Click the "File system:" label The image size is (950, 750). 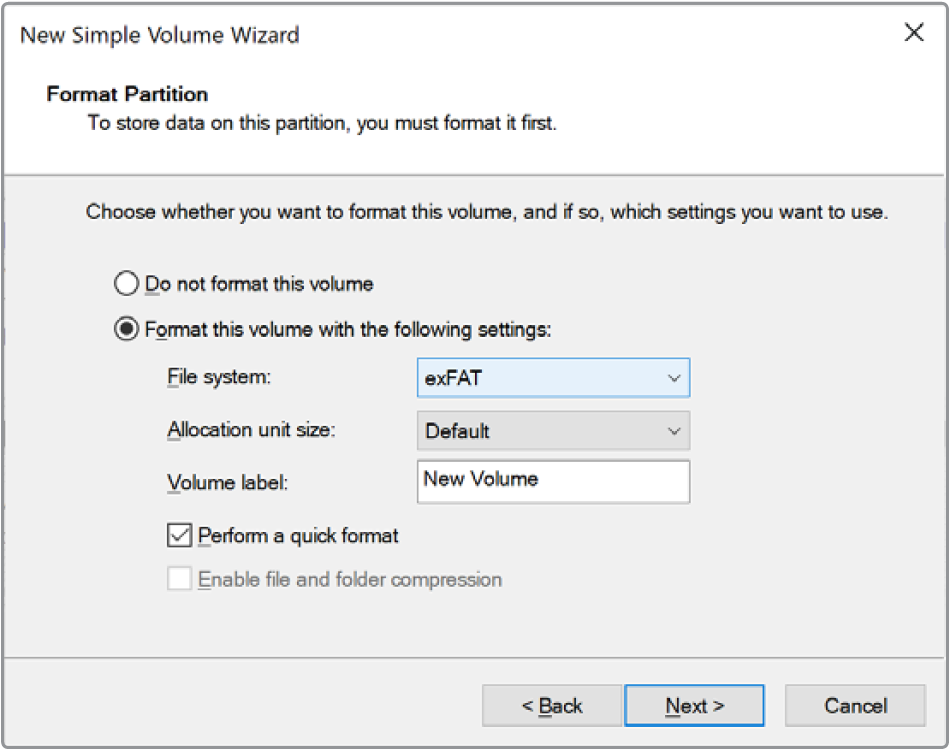(219, 378)
